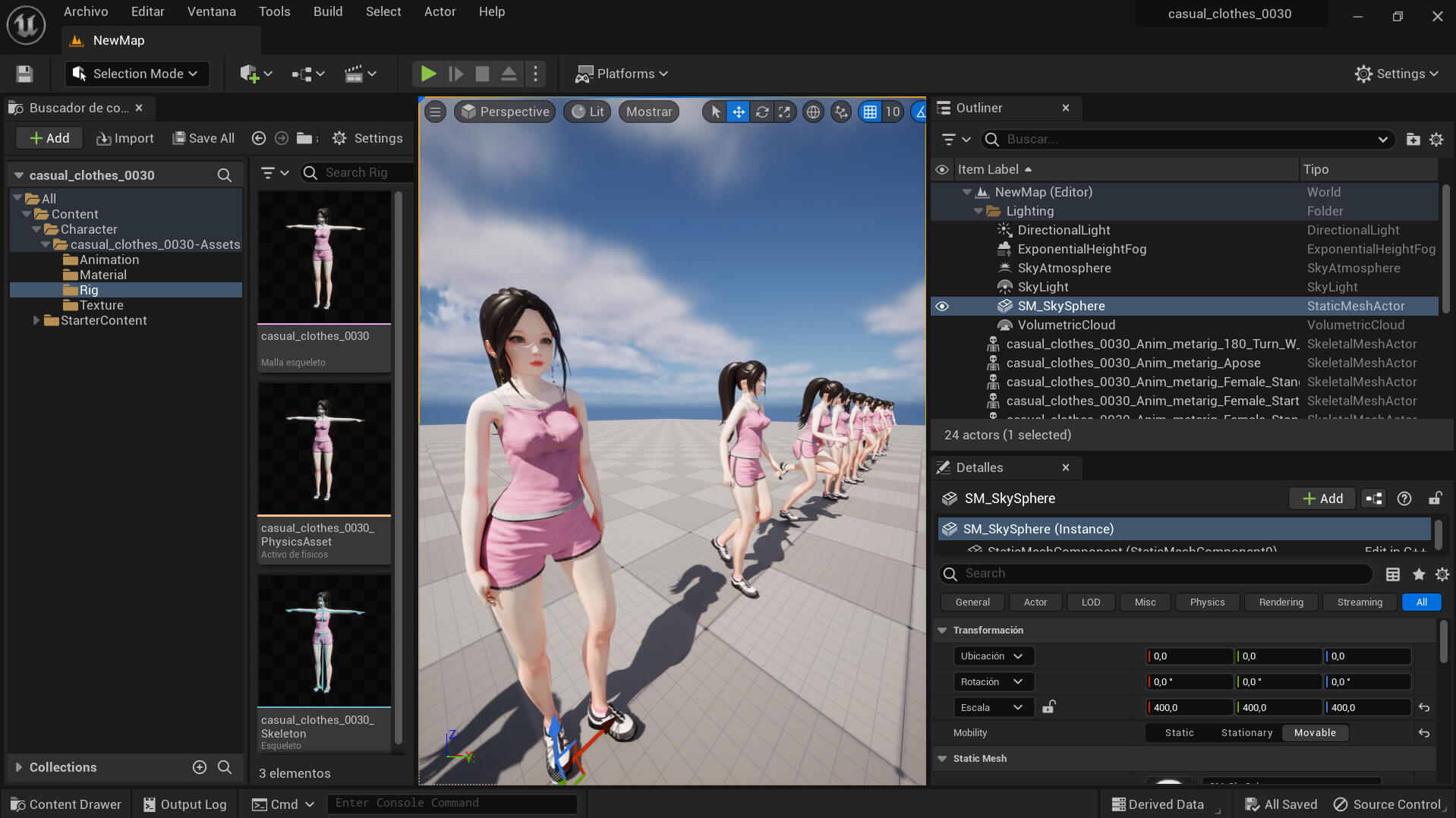The height and width of the screenshot is (818, 1456).
Task: Toggle surface snapping icon in viewport
Action: click(x=841, y=112)
